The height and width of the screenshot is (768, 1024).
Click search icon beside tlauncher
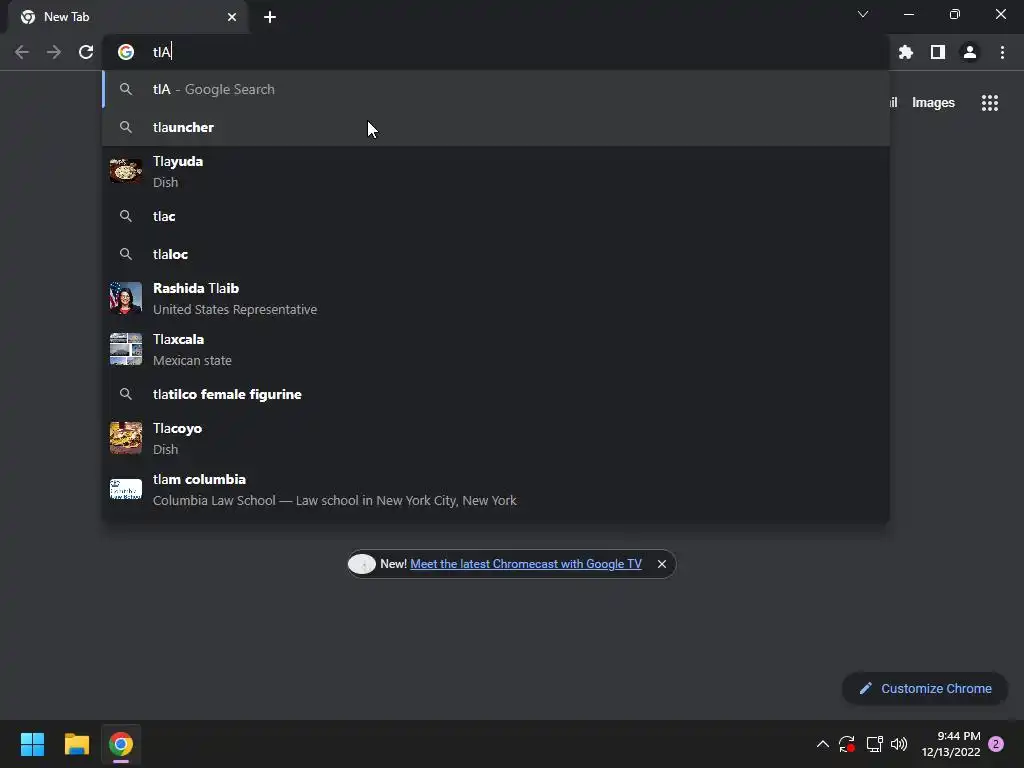[x=125, y=127]
